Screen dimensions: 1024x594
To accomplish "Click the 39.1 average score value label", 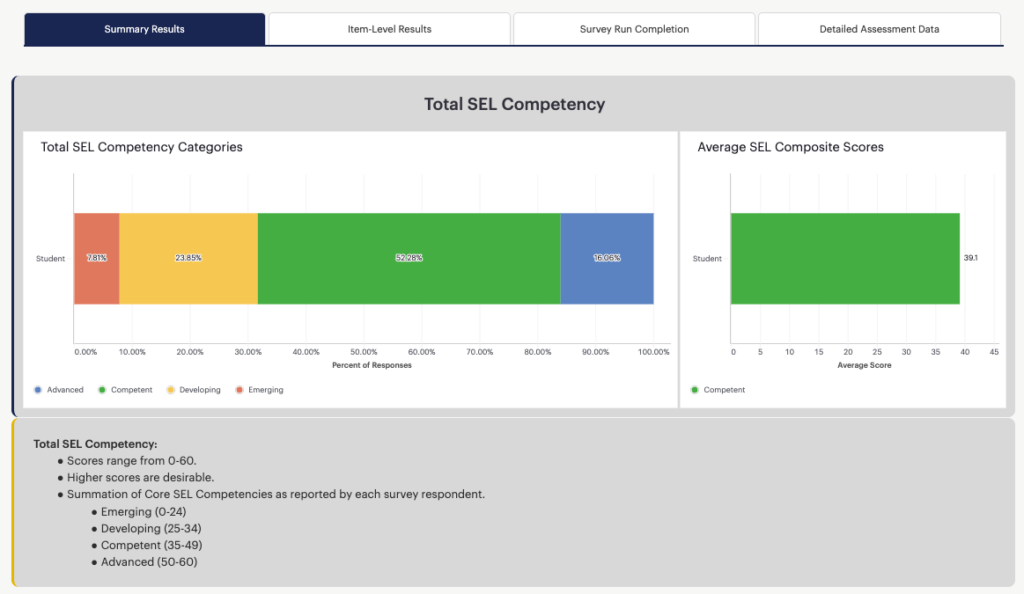I will pos(971,258).
